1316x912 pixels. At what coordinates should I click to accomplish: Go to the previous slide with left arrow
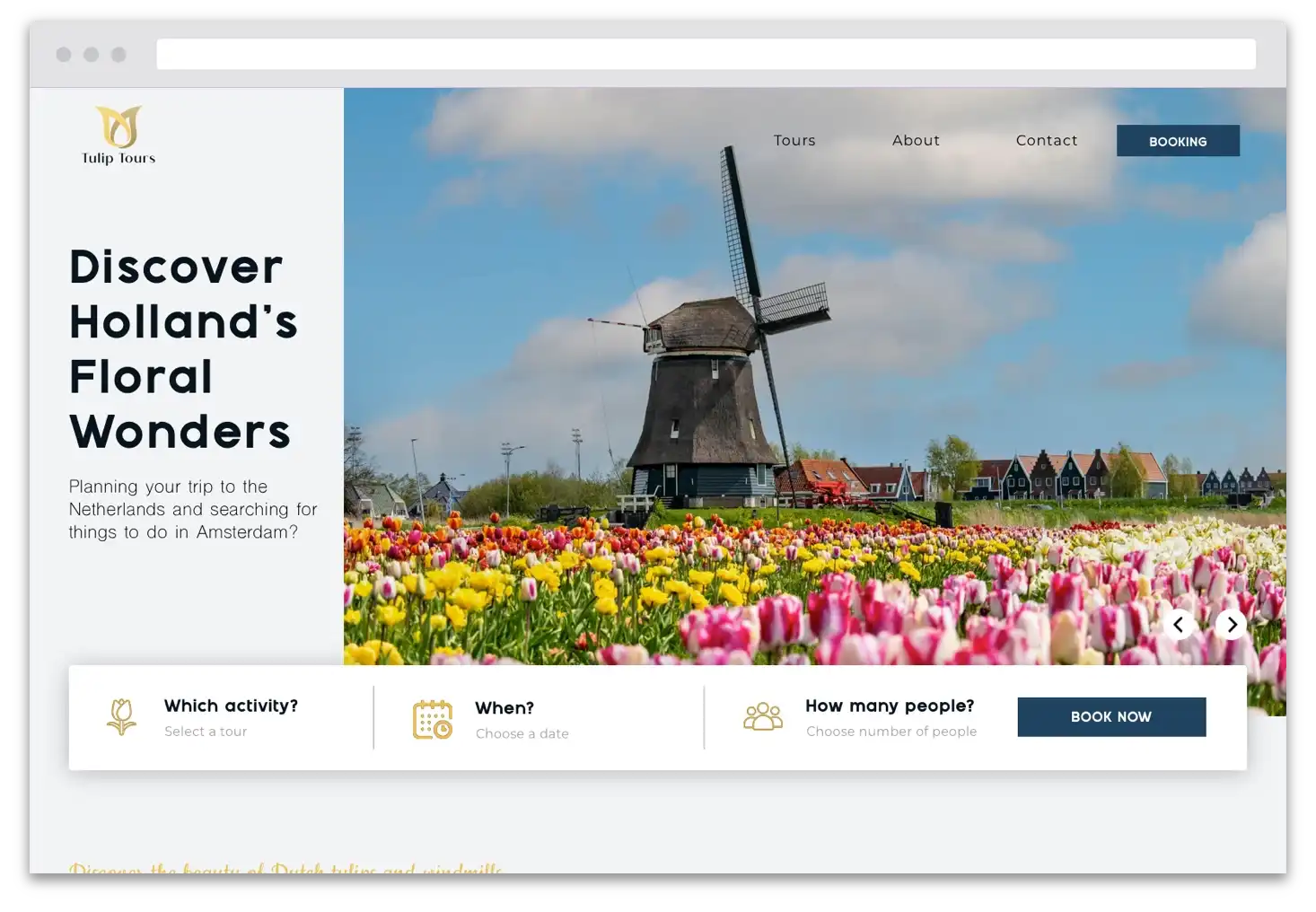pos(1179,625)
